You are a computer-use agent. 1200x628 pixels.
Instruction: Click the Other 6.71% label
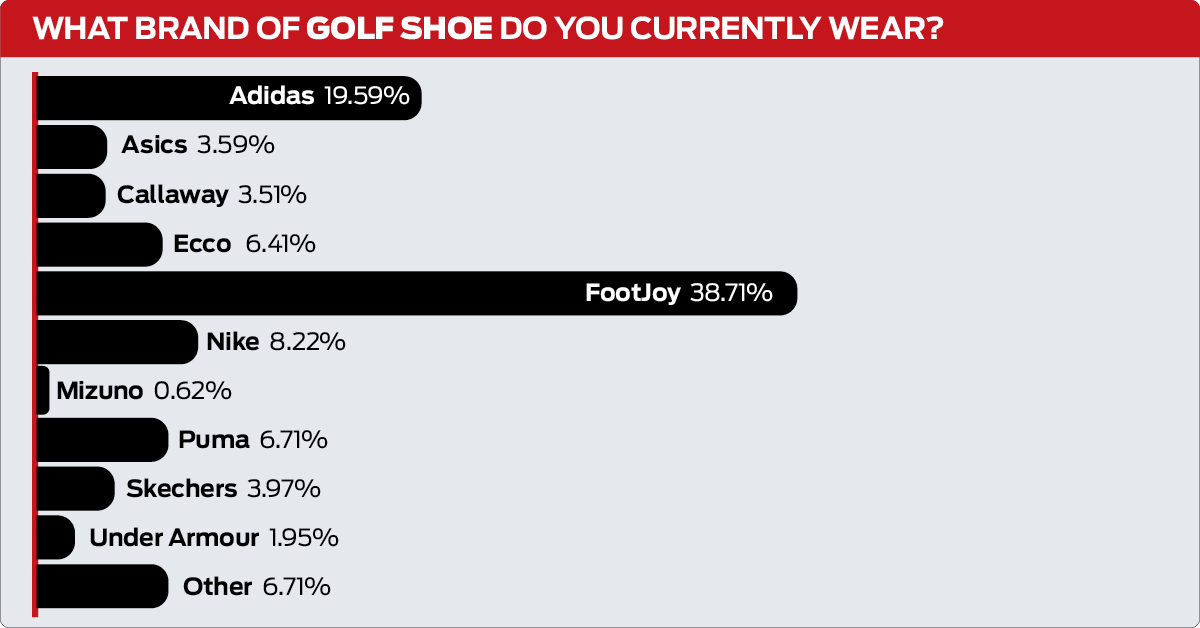(x=257, y=587)
